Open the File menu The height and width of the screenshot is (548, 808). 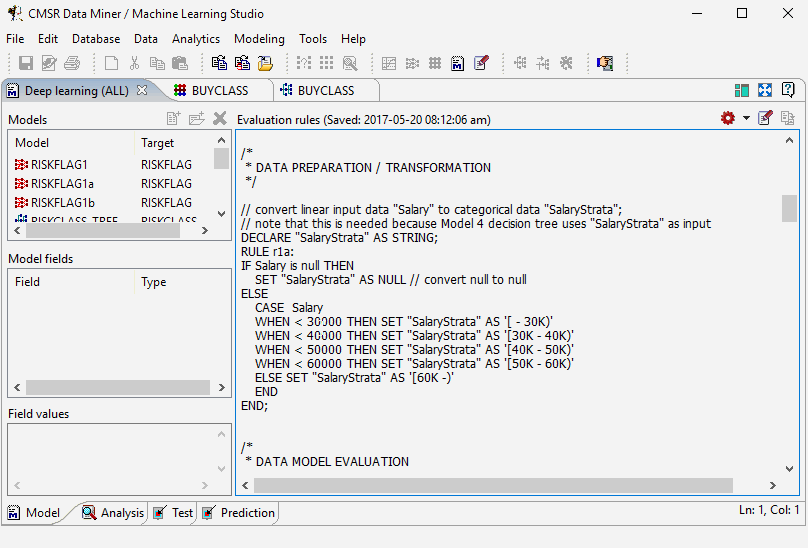pyautogui.click(x=15, y=39)
